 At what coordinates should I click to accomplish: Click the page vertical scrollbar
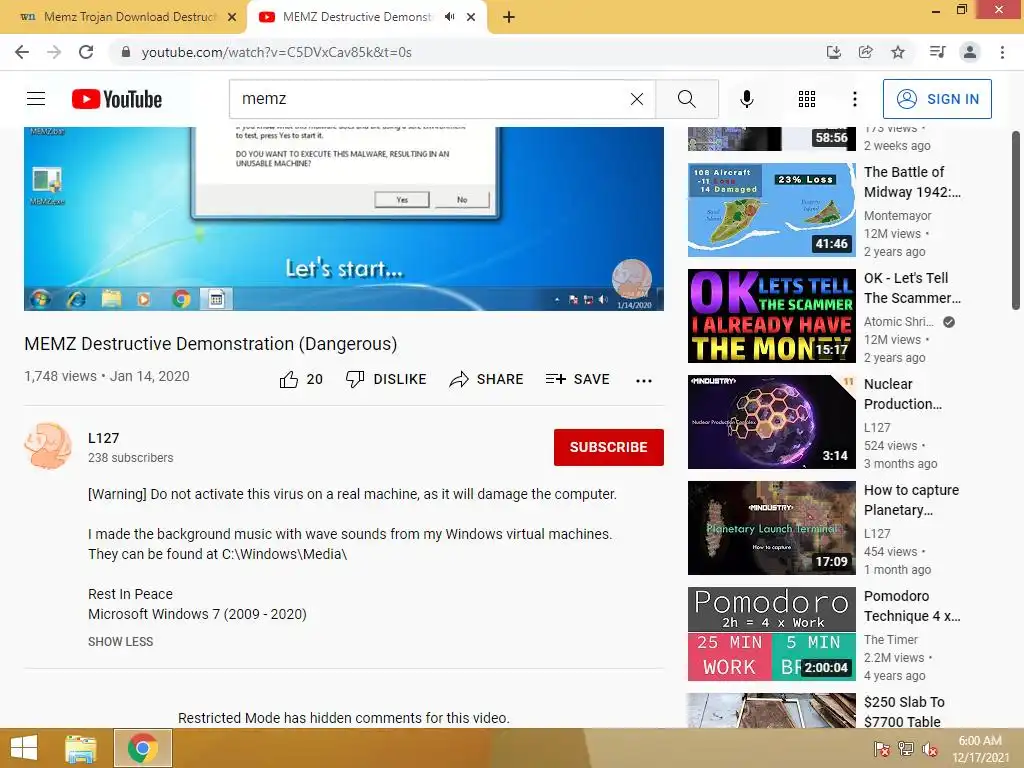[1016, 221]
